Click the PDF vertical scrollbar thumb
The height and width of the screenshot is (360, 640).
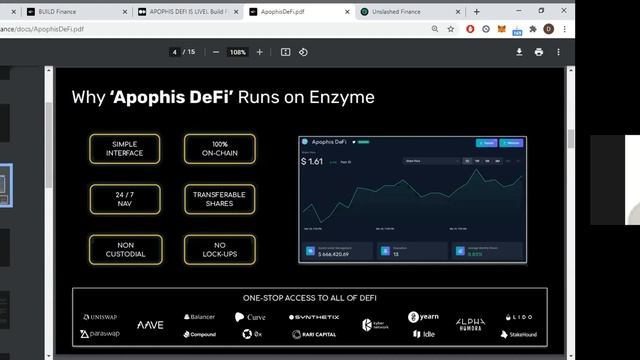(571, 139)
